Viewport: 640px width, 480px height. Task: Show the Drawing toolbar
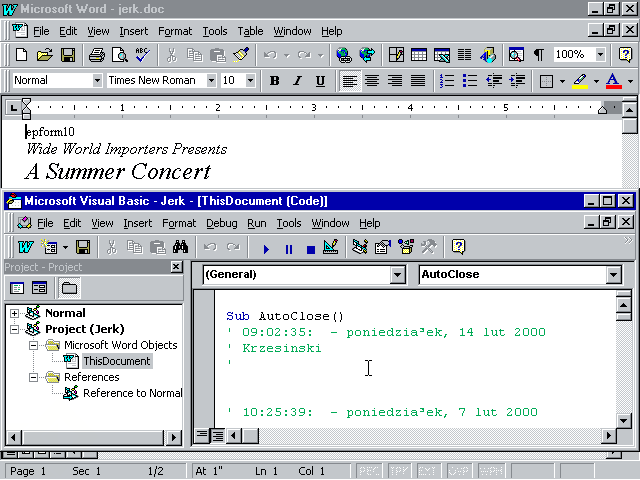click(488, 55)
